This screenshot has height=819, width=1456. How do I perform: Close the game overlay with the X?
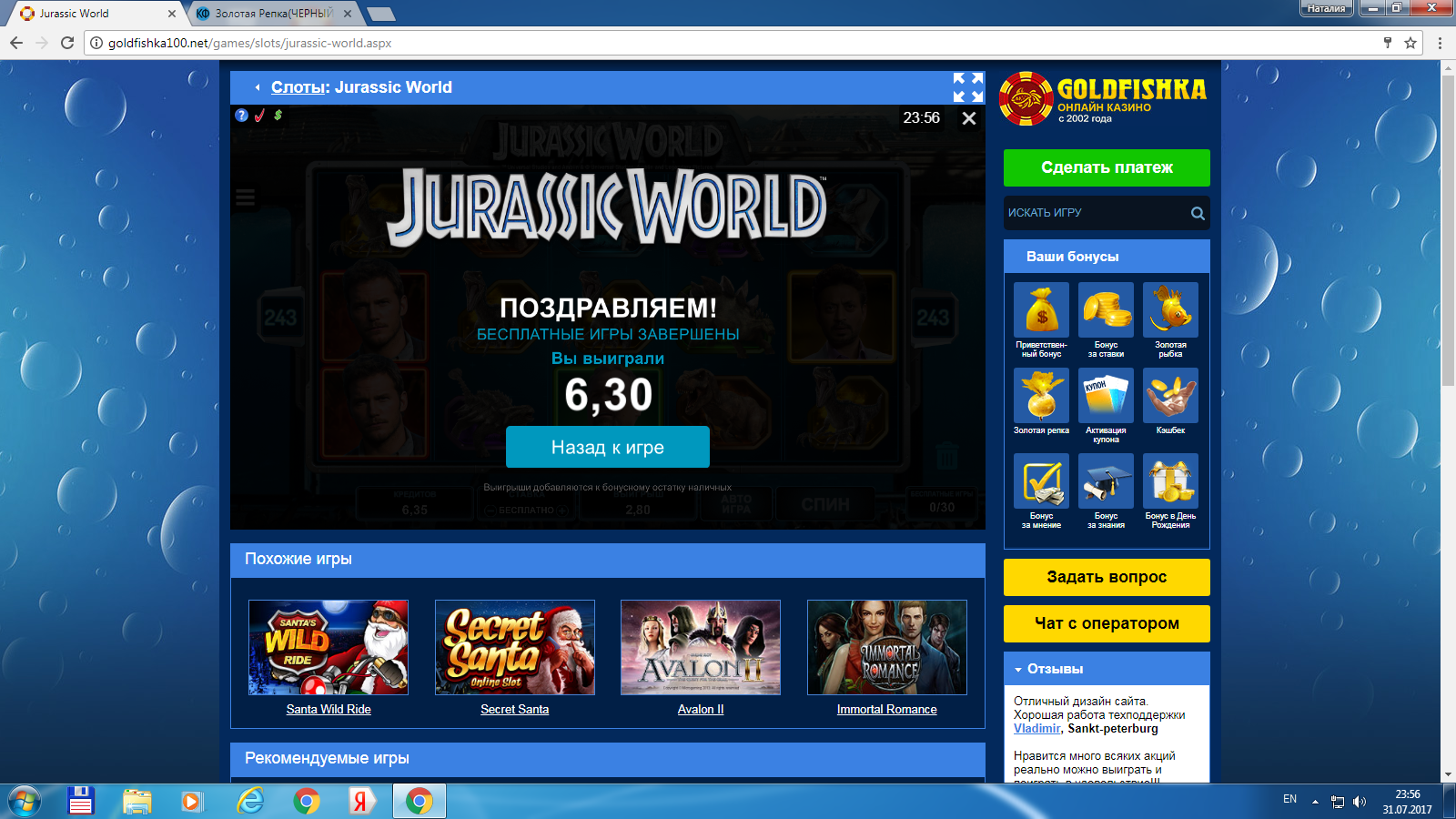click(x=969, y=118)
